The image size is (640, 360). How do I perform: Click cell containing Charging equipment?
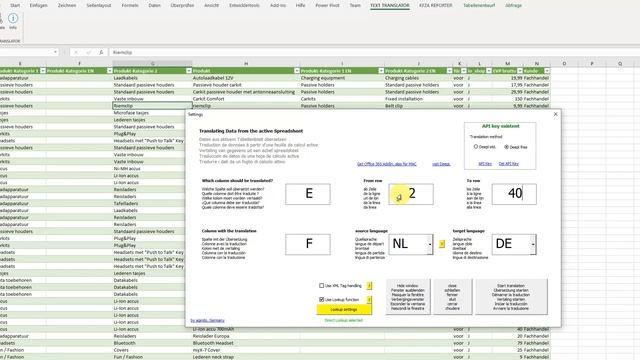click(x=342, y=78)
